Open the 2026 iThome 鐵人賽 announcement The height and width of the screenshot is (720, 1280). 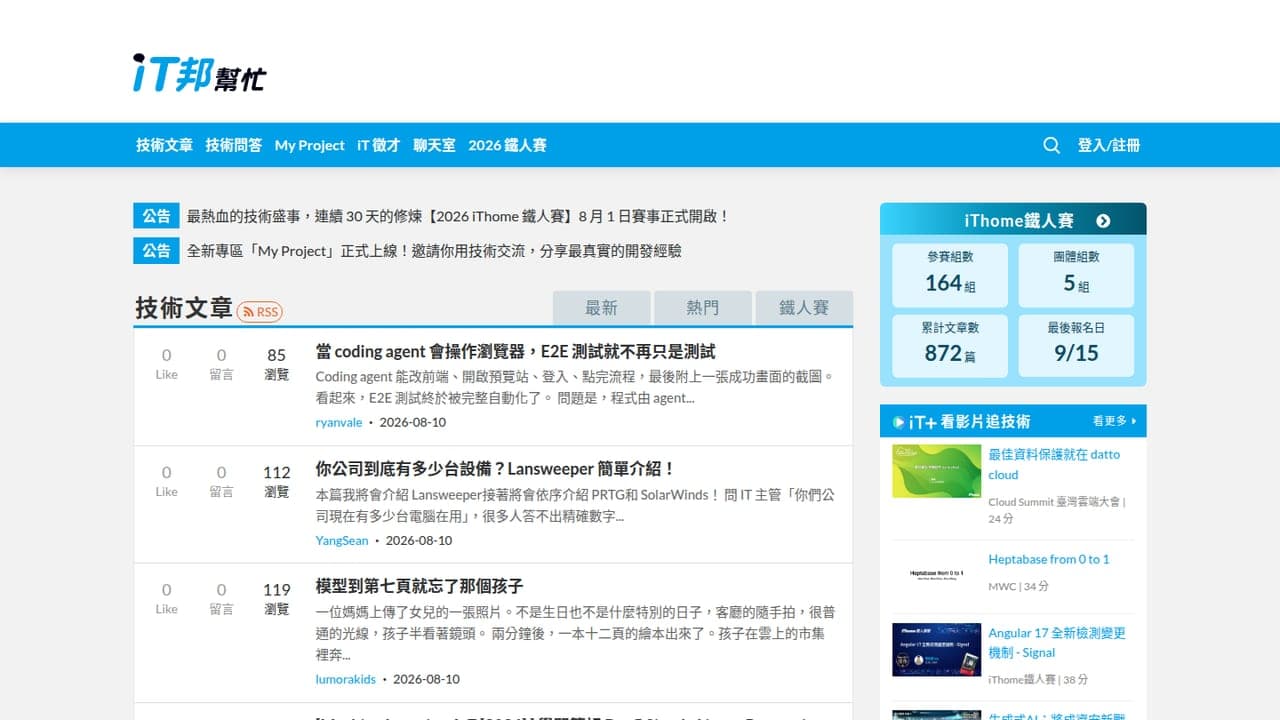(x=458, y=216)
